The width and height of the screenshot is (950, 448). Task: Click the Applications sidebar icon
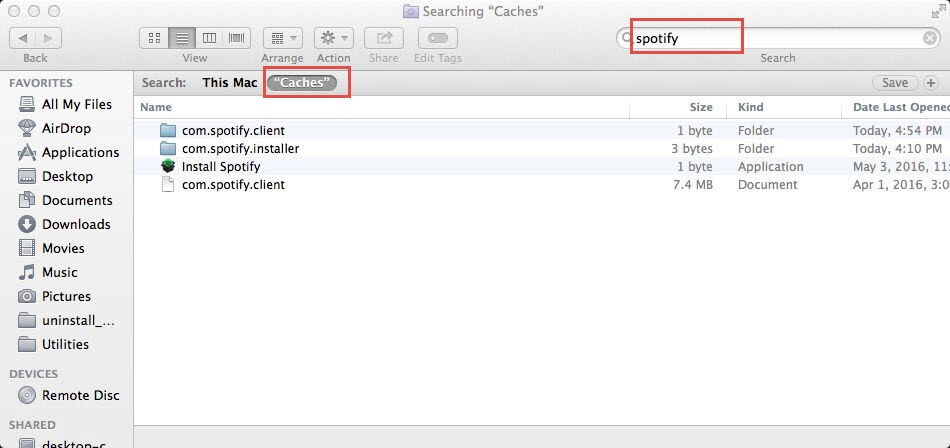[27, 152]
